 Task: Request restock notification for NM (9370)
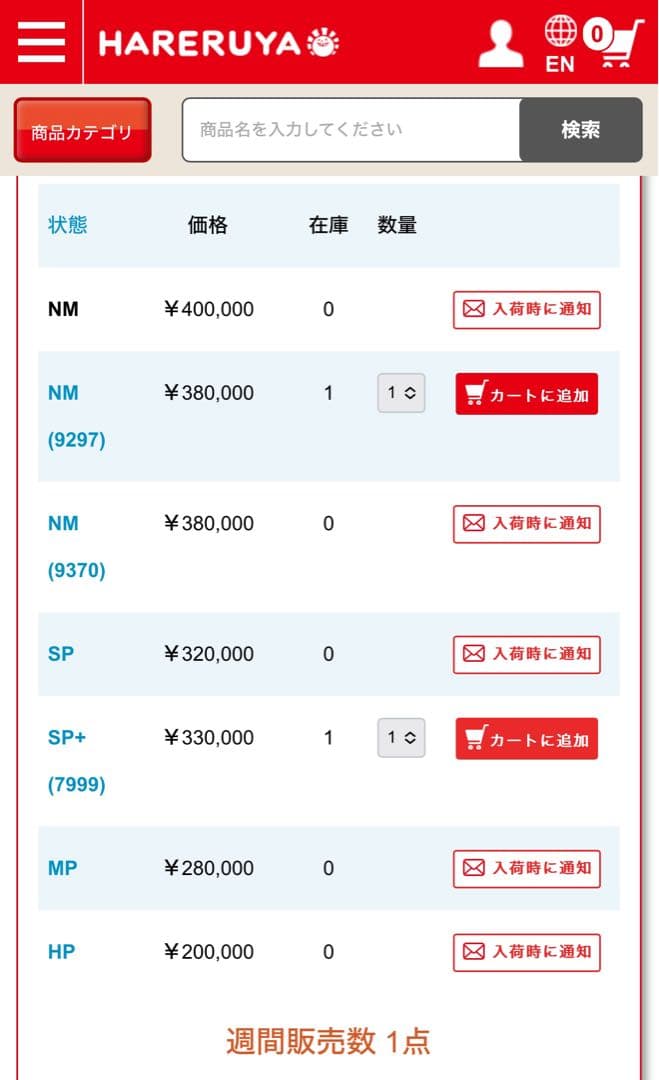(x=526, y=524)
